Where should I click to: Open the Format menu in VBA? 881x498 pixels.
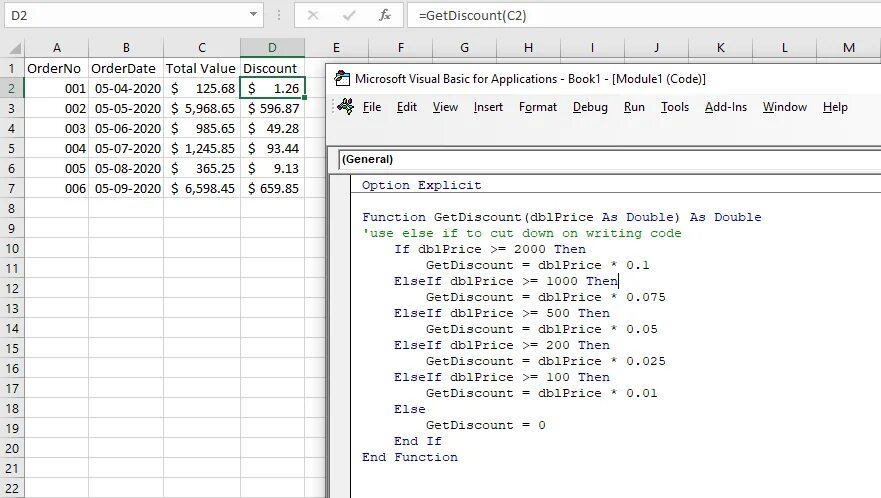pyautogui.click(x=538, y=107)
